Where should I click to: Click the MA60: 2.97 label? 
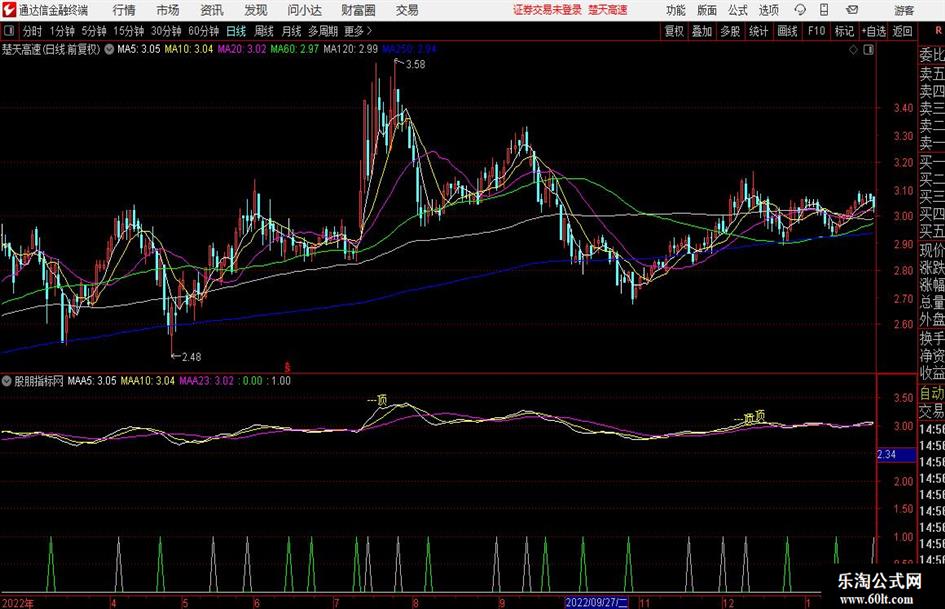[295, 49]
